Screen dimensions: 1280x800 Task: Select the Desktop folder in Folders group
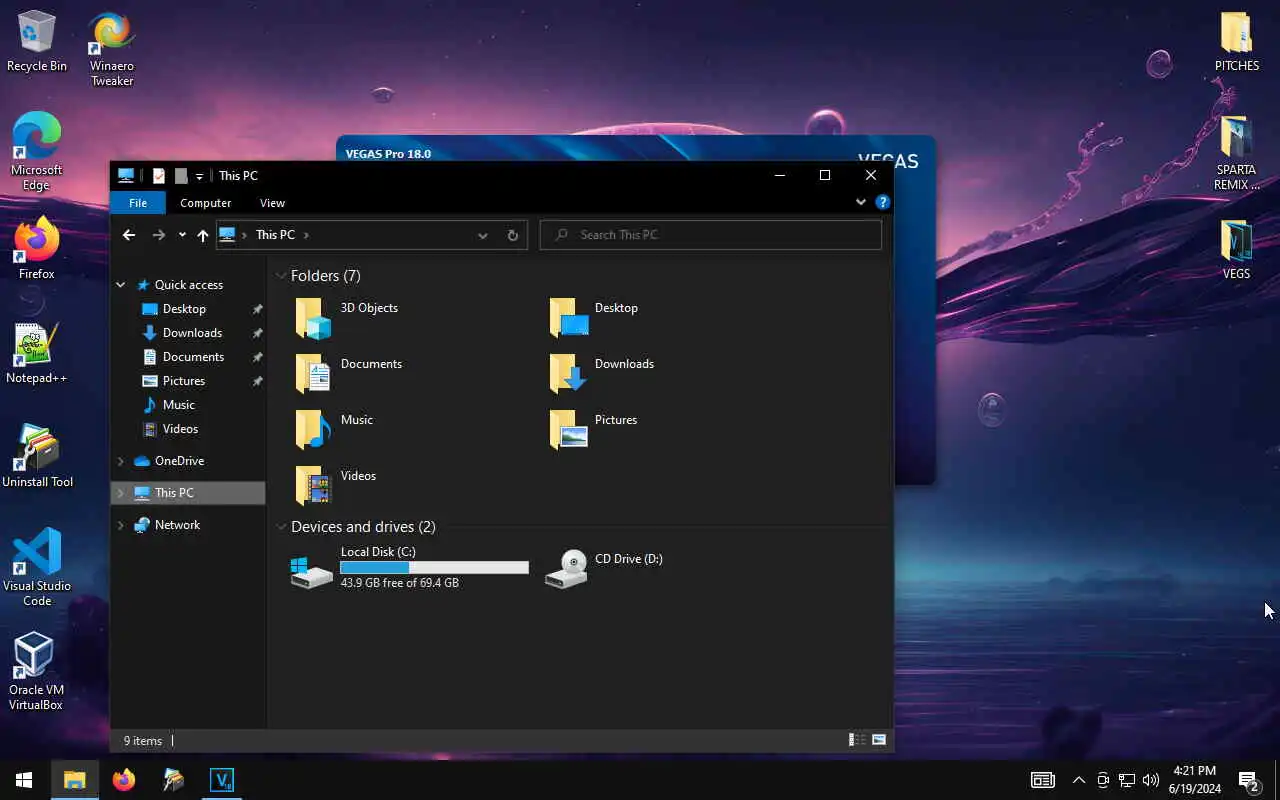point(594,318)
